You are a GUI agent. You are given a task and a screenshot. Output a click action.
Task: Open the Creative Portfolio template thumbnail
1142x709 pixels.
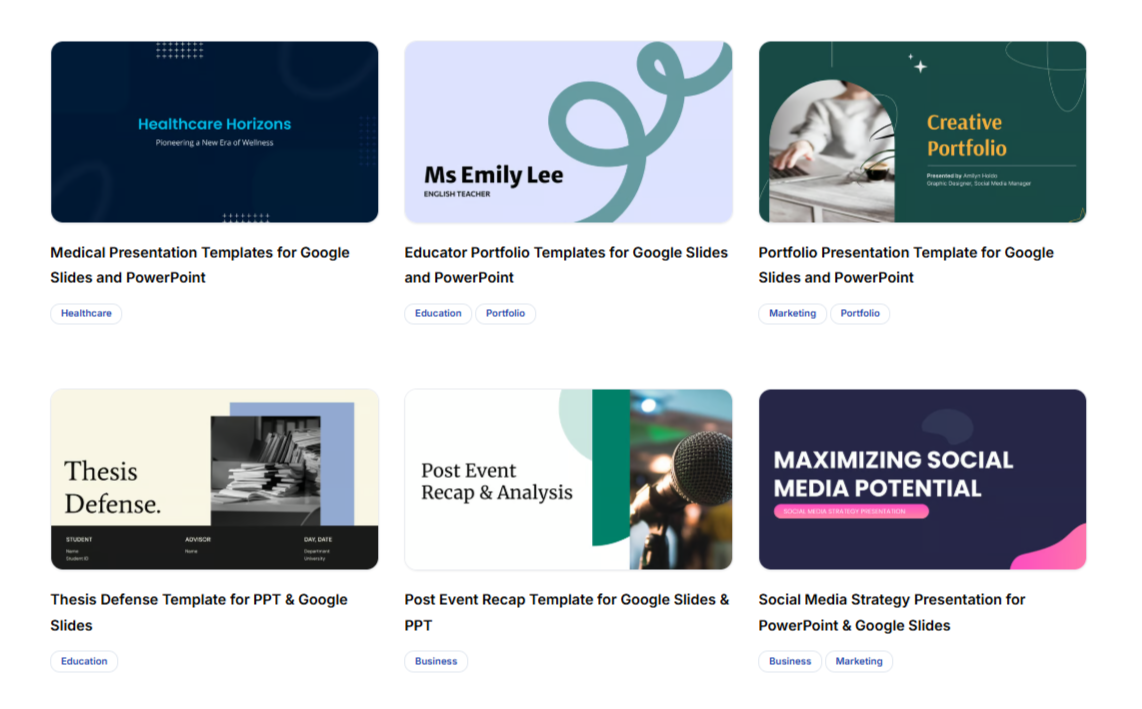[x=922, y=132]
